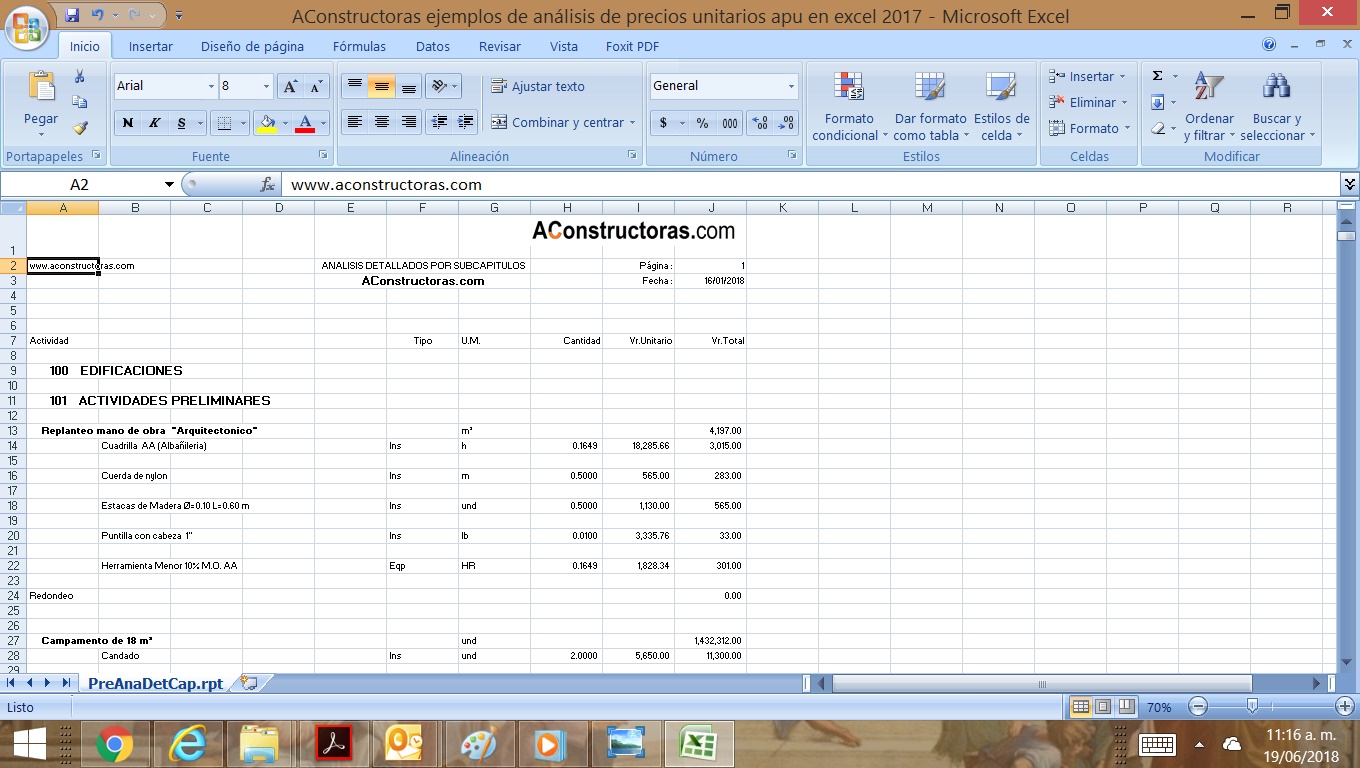Click the Pegar paste icon
Image resolution: width=1360 pixels, height=768 pixels.
(x=41, y=86)
